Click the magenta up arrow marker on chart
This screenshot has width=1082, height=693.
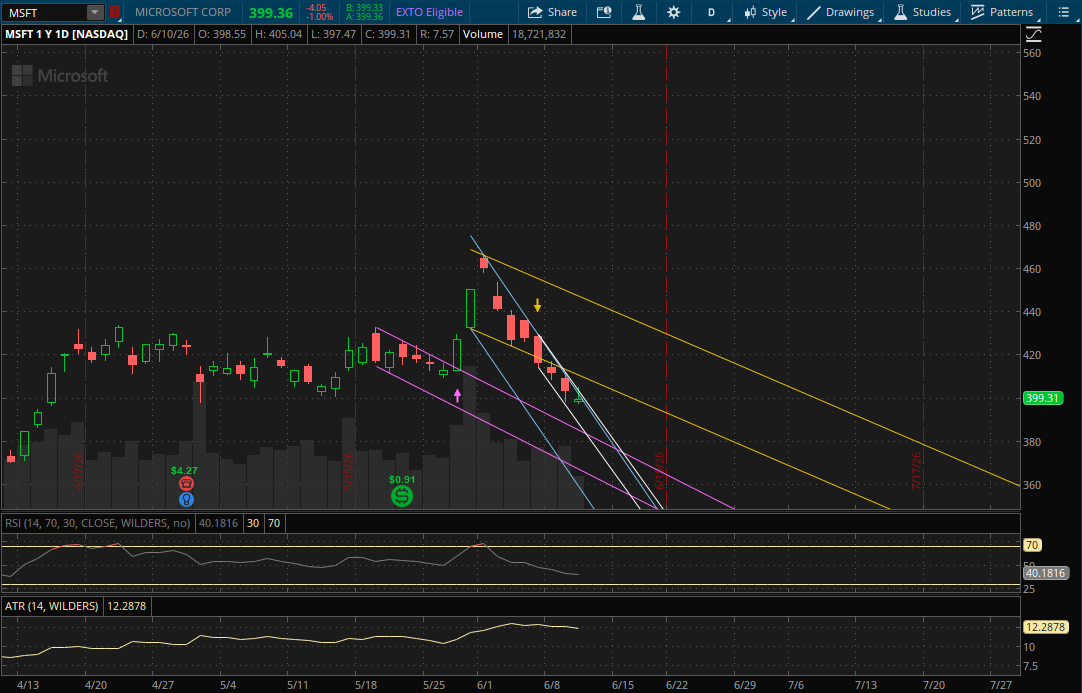click(457, 396)
